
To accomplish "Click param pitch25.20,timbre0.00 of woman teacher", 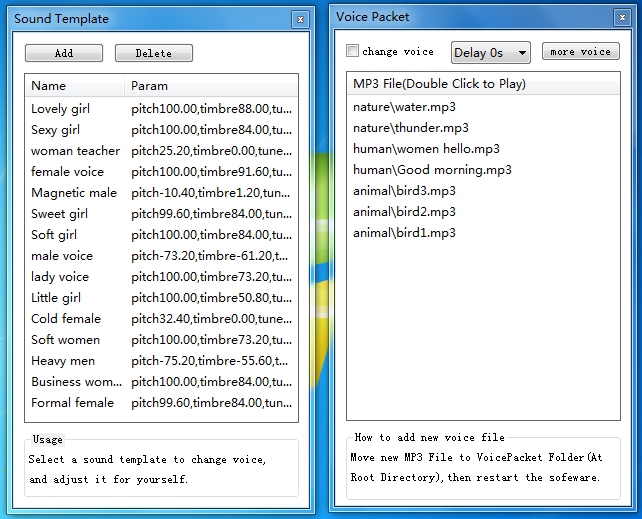I will [211, 151].
